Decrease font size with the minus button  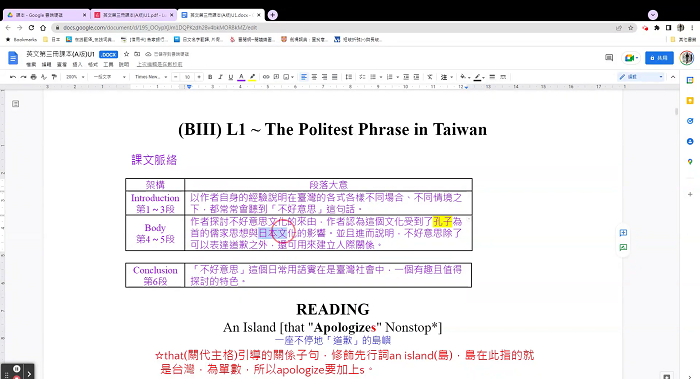(176, 77)
